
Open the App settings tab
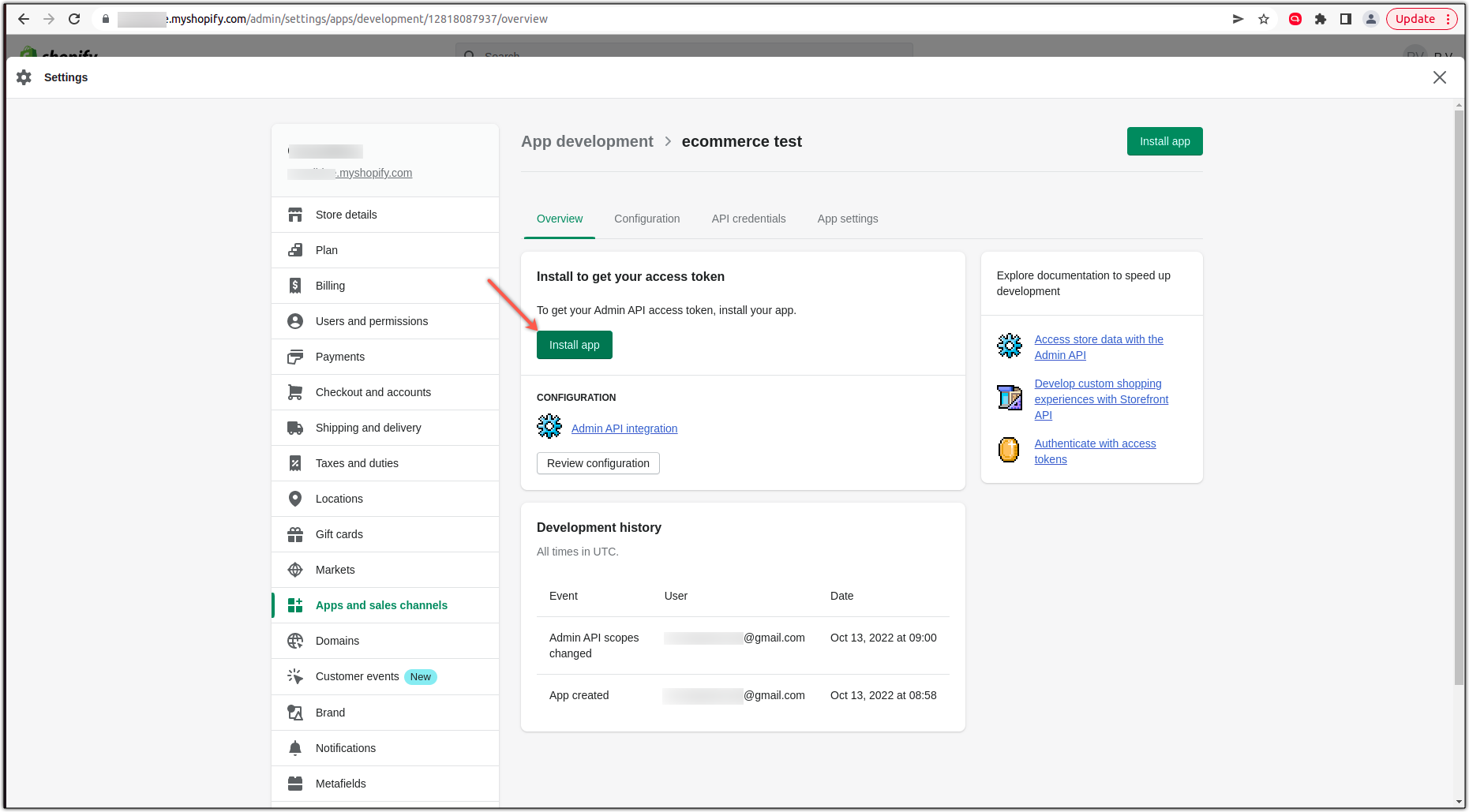(x=848, y=219)
